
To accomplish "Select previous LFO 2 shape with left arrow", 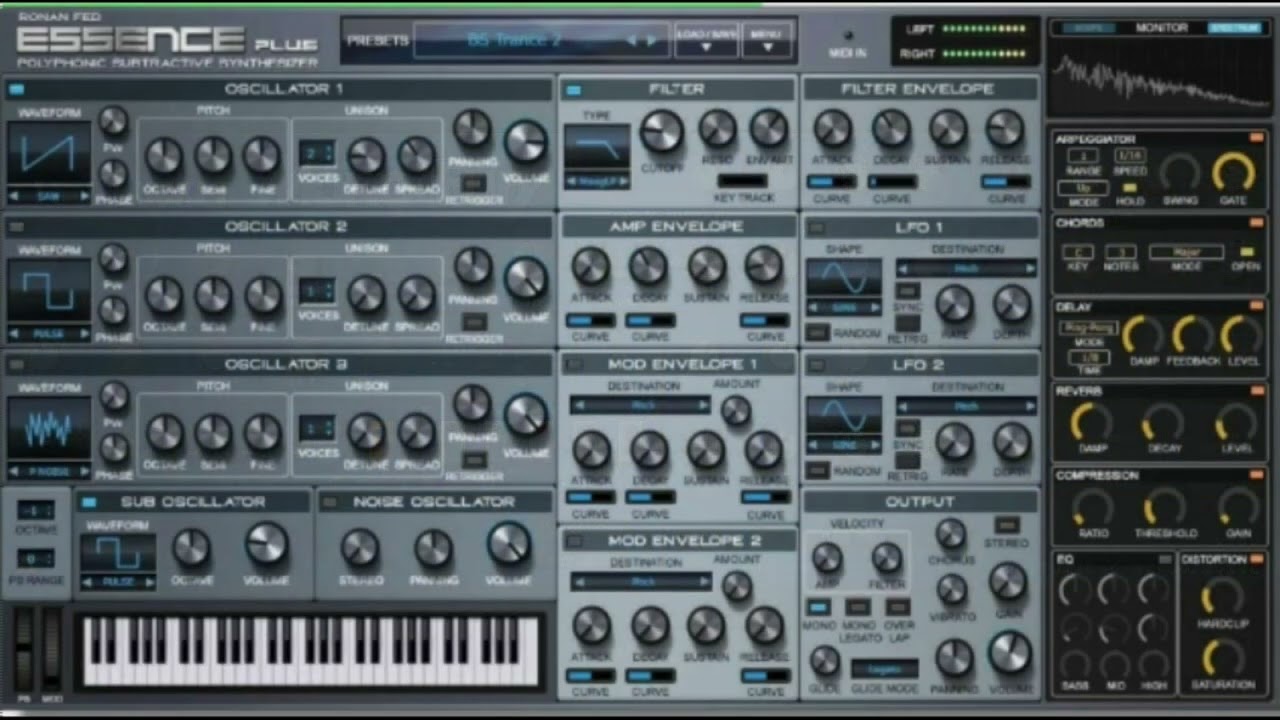I will tap(813, 445).
